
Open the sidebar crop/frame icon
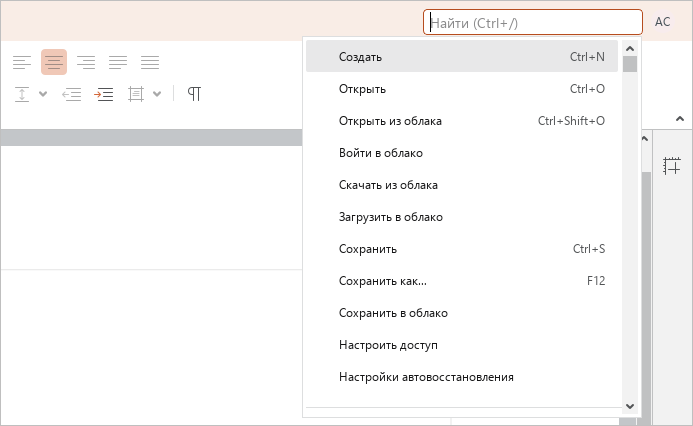(672, 165)
